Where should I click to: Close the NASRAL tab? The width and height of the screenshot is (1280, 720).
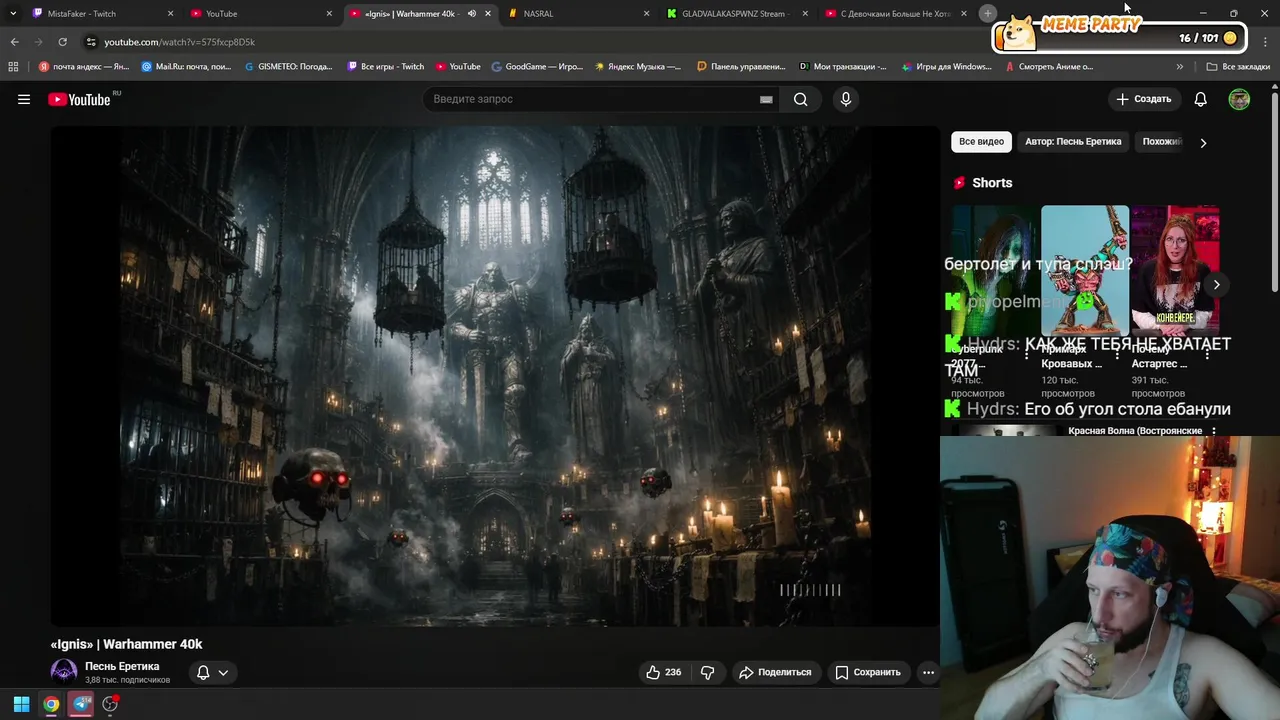tap(646, 13)
